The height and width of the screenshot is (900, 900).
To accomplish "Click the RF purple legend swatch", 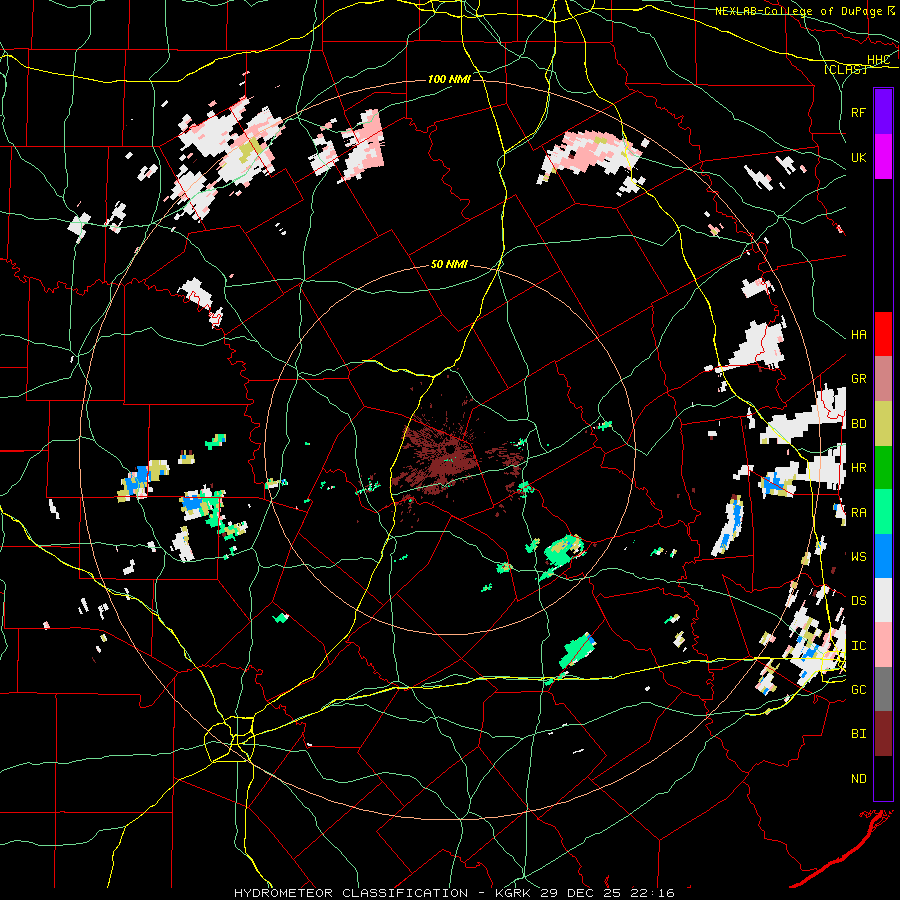I will coord(883,112).
